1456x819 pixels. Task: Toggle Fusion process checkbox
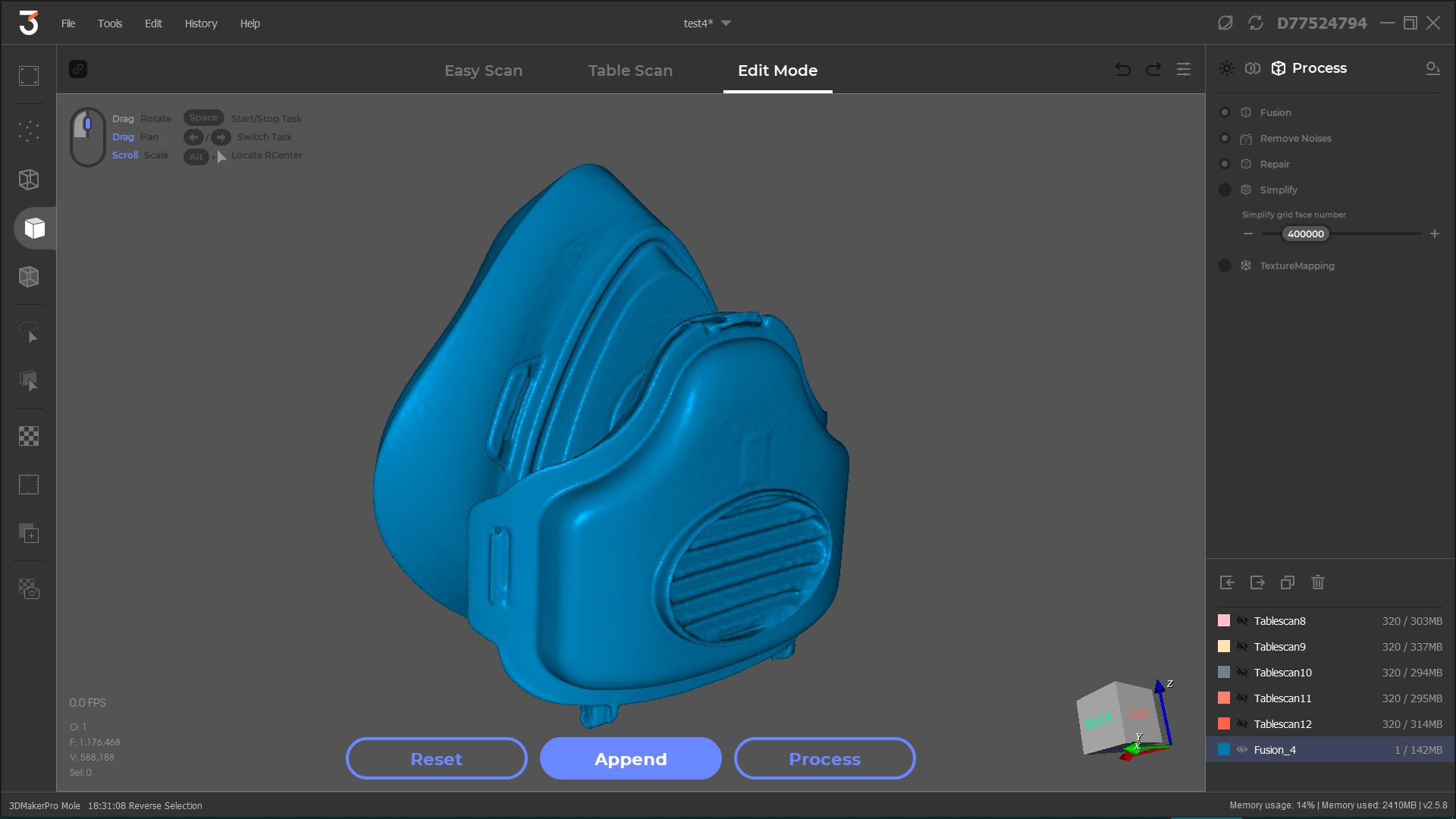click(1224, 112)
